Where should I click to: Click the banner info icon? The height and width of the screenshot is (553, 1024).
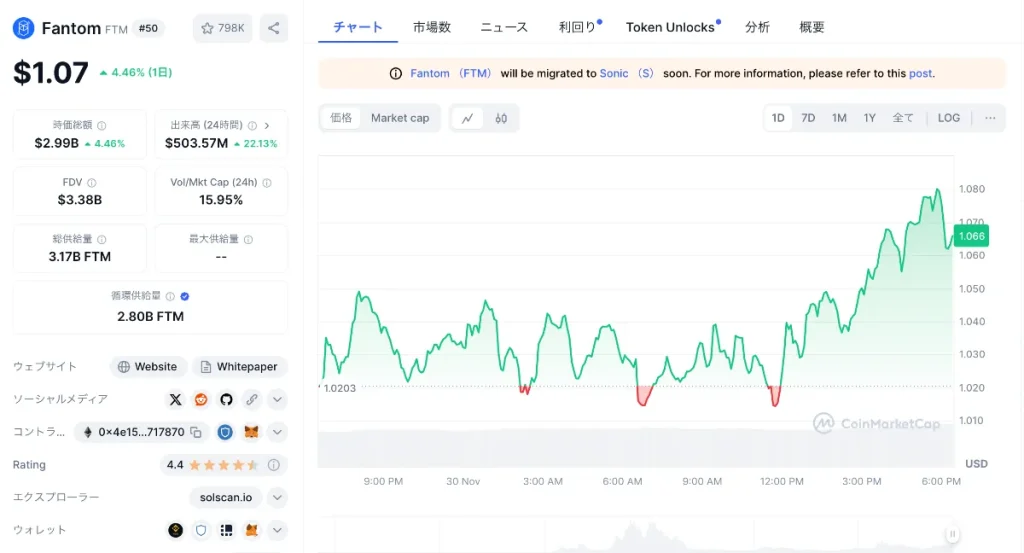click(x=396, y=74)
